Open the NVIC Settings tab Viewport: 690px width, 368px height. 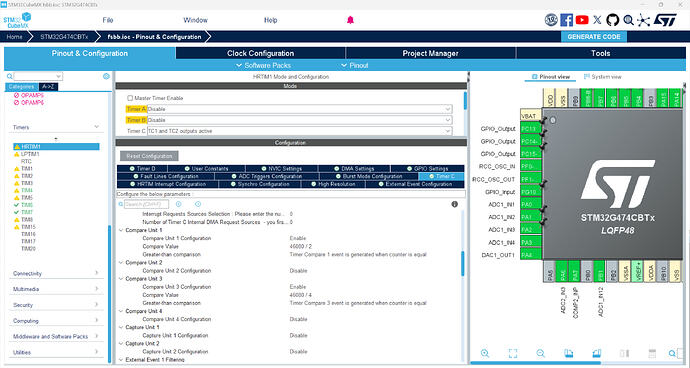point(281,169)
